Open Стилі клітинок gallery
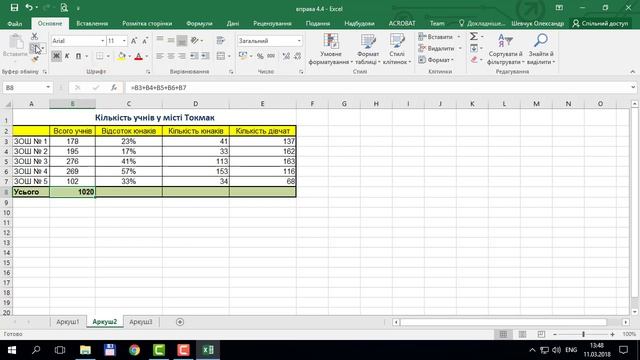 tap(397, 49)
